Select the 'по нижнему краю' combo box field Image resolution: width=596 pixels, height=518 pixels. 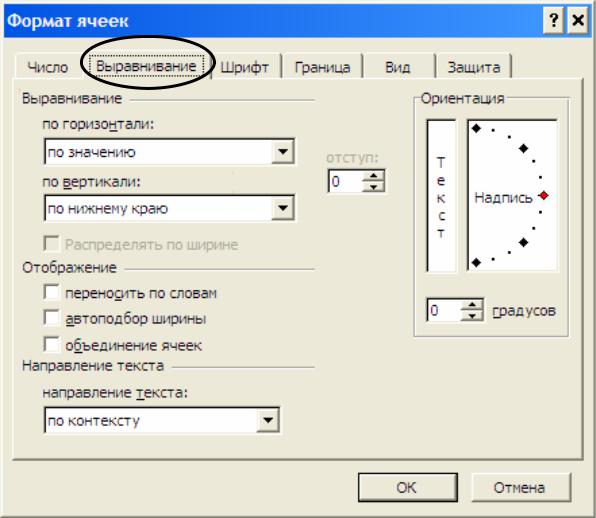pyautogui.click(x=170, y=208)
